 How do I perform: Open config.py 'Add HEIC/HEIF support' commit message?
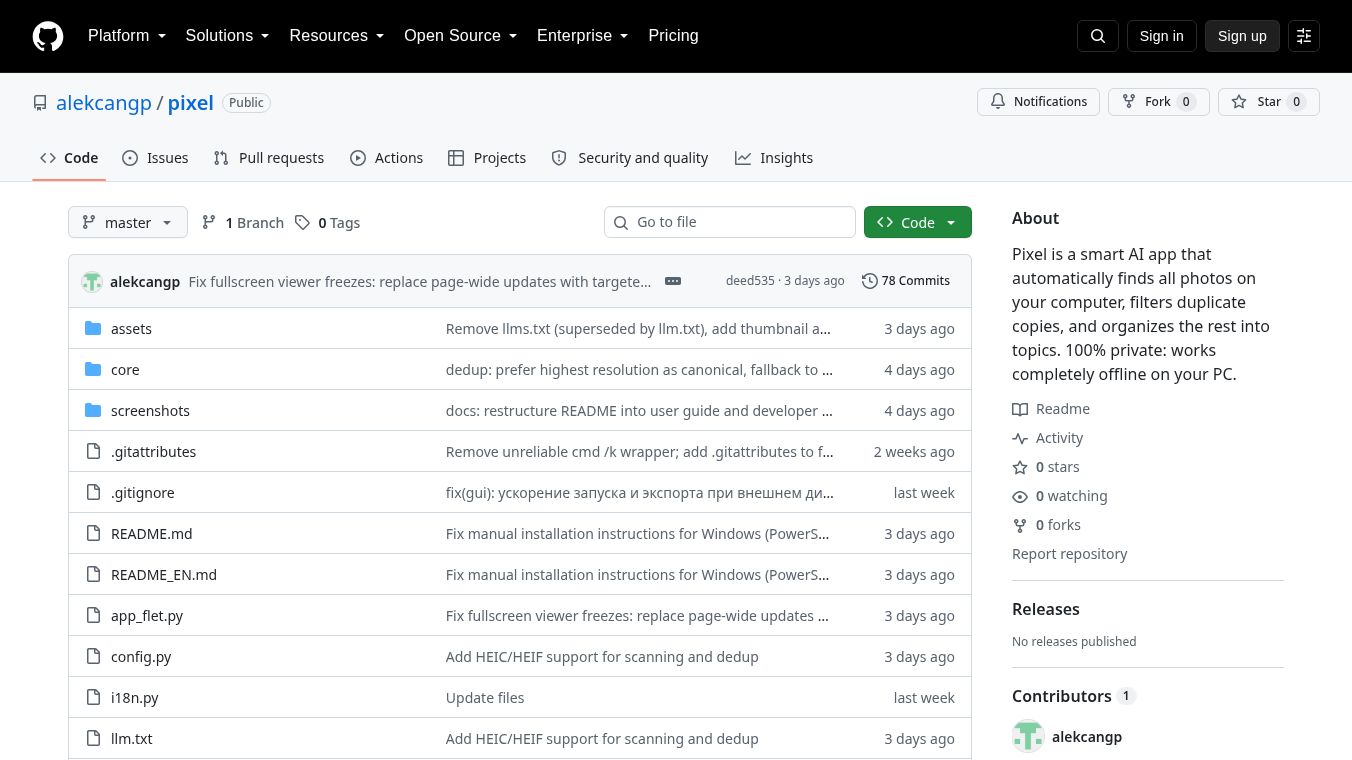point(602,657)
